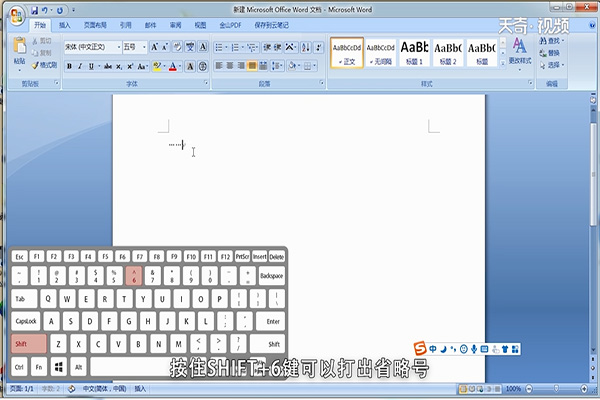Click the Sogou S input method logo
This screenshot has height=400, width=600.
(x=420, y=348)
